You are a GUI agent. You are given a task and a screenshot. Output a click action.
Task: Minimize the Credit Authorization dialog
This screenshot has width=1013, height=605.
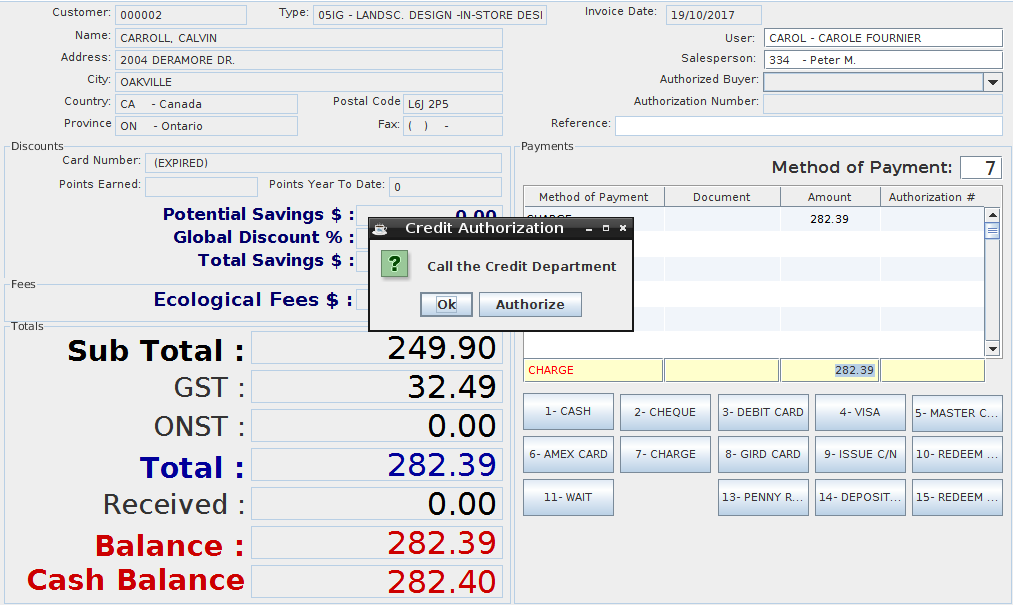tap(589, 228)
